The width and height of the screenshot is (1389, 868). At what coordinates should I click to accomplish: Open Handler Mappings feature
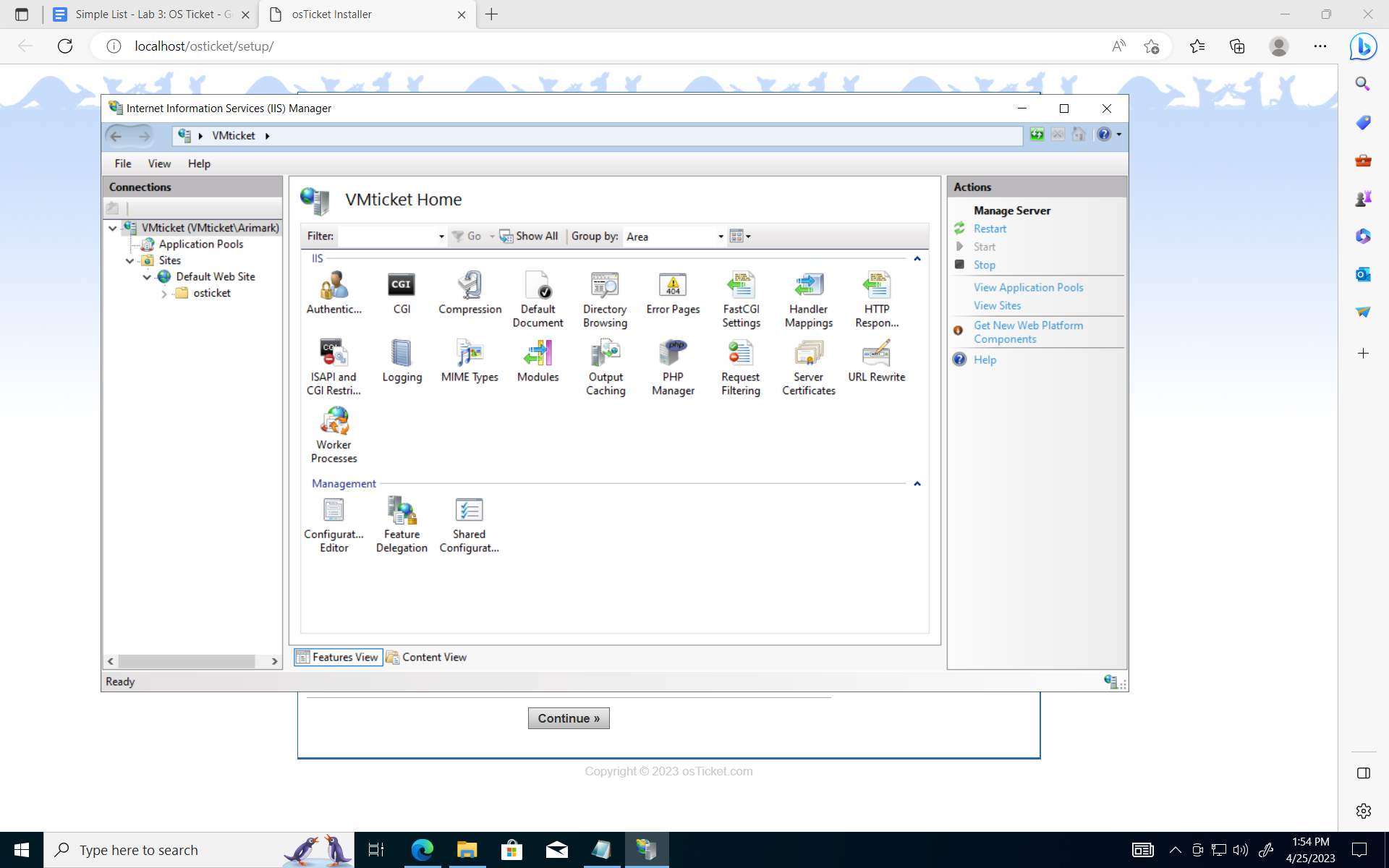click(x=809, y=299)
